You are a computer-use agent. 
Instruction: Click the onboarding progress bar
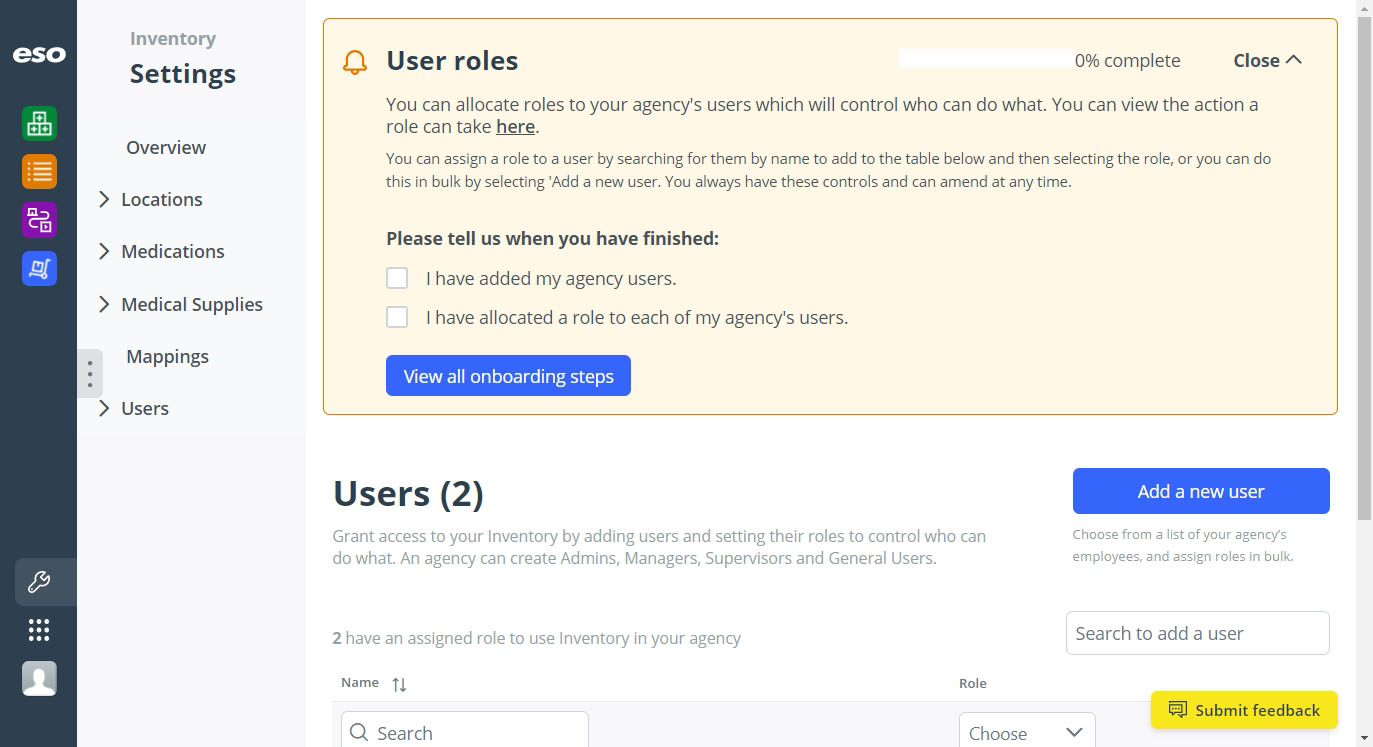tap(985, 59)
